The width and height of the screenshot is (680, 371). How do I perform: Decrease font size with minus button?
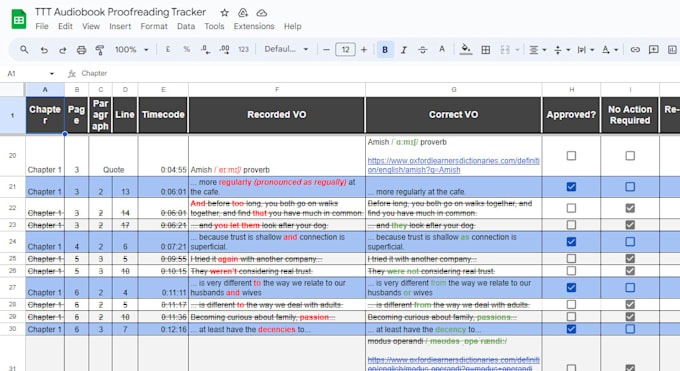[327, 50]
